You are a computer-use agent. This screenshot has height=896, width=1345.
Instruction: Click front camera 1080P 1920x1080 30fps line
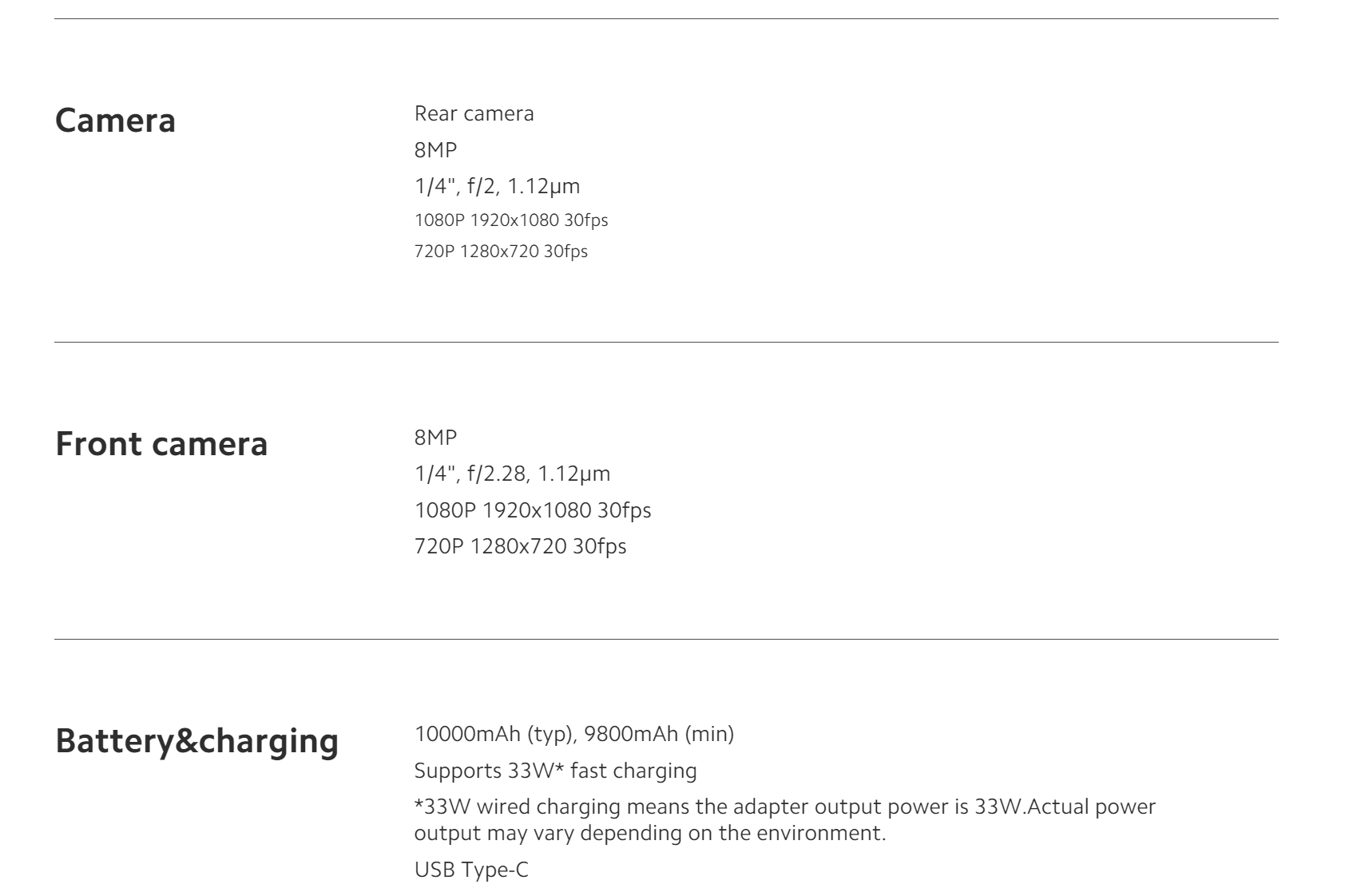[533, 510]
